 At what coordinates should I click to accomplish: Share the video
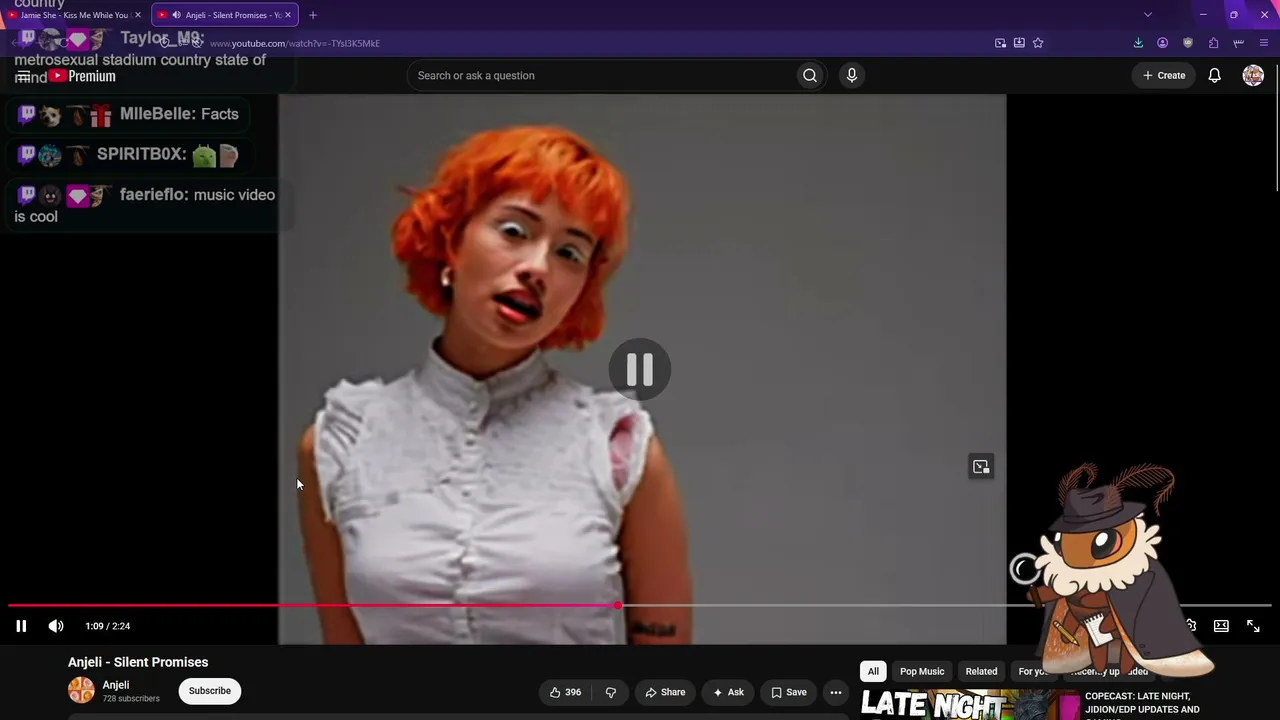[x=665, y=692]
